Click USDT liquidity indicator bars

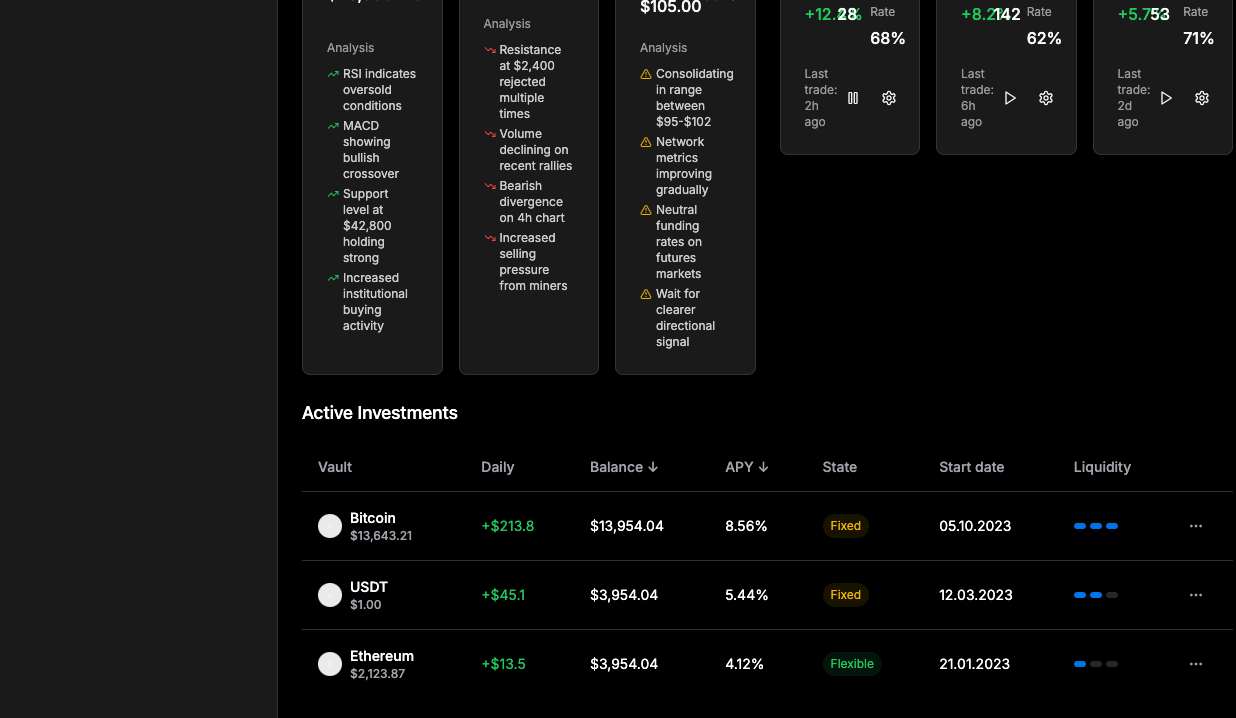click(1096, 595)
